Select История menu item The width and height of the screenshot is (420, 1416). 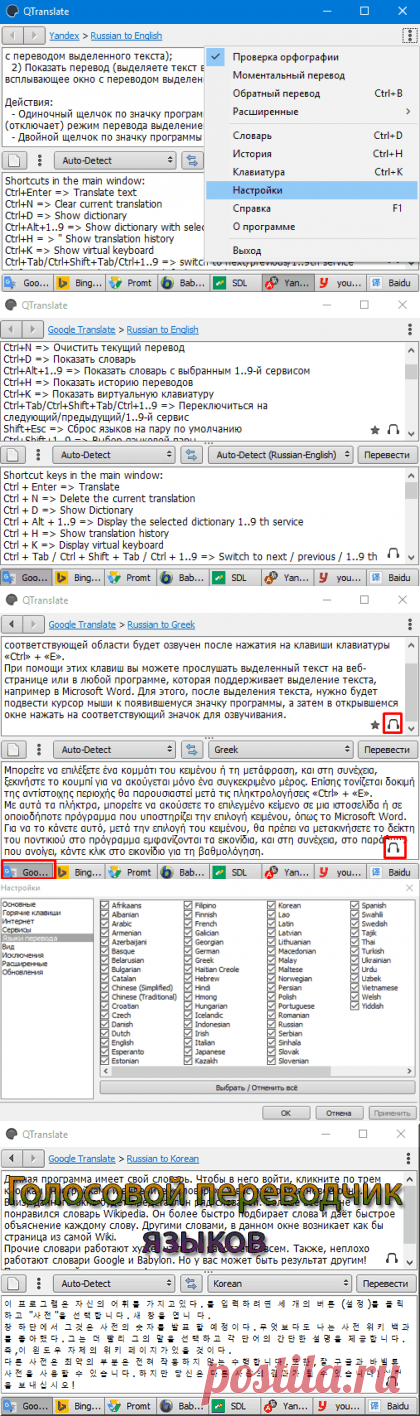coord(312,153)
